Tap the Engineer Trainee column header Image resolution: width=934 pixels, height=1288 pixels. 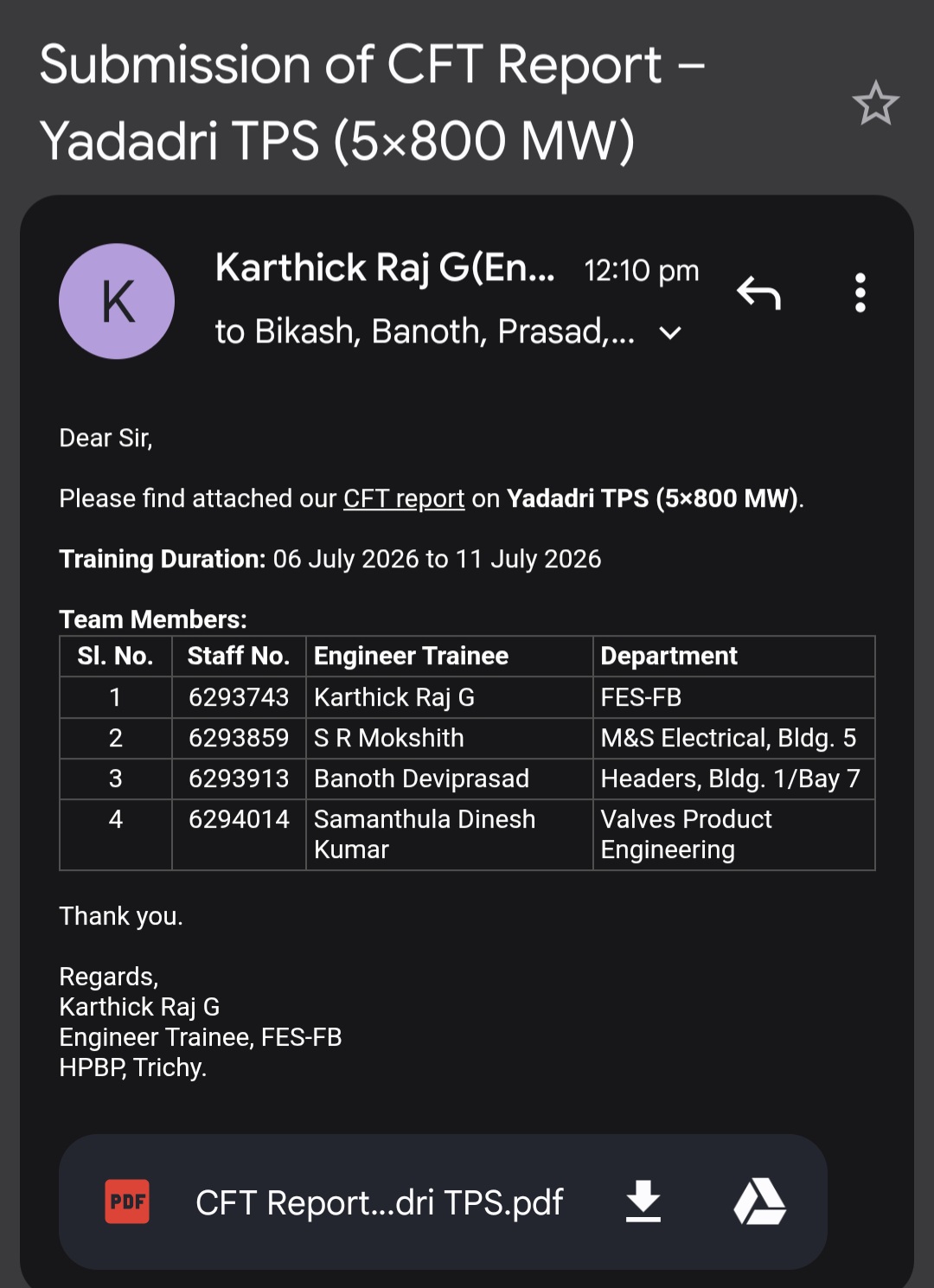pyautogui.click(x=411, y=656)
